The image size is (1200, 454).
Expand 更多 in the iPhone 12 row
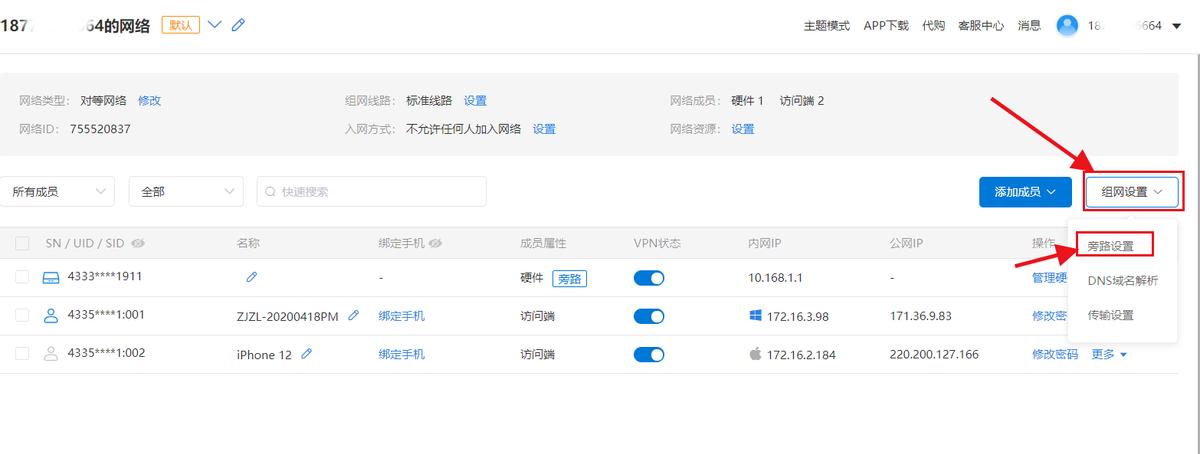coord(1109,354)
